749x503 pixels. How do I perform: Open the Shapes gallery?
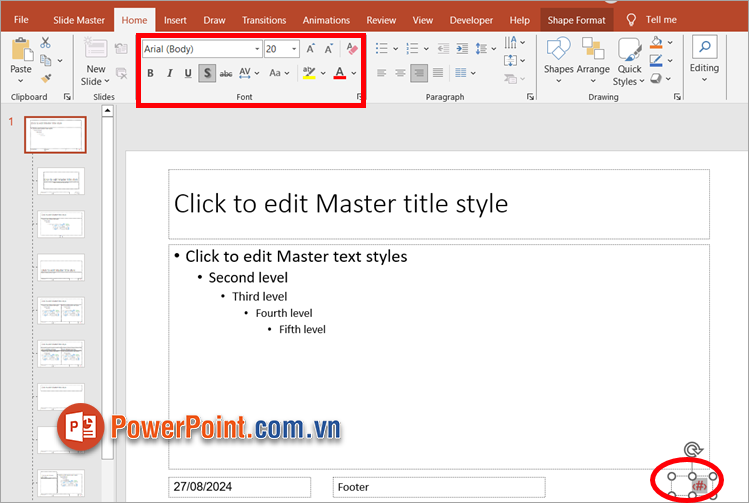[x=558, y=58]
